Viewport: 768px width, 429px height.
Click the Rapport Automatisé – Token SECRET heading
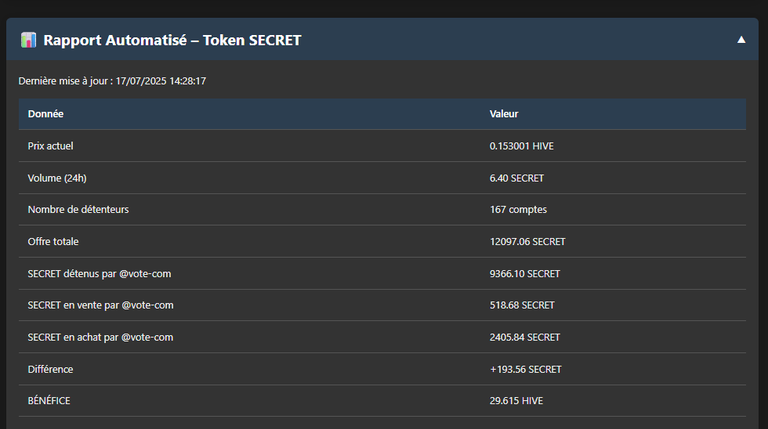[172, 40]
